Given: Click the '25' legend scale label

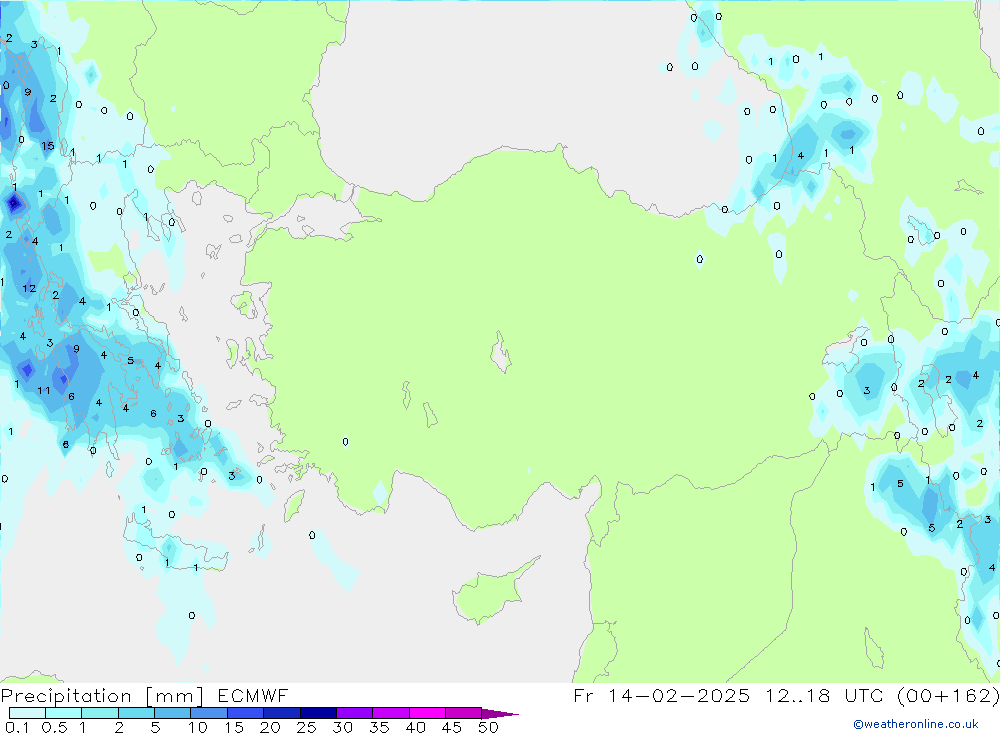Looking at the screenshot, I should click(307, 727).
